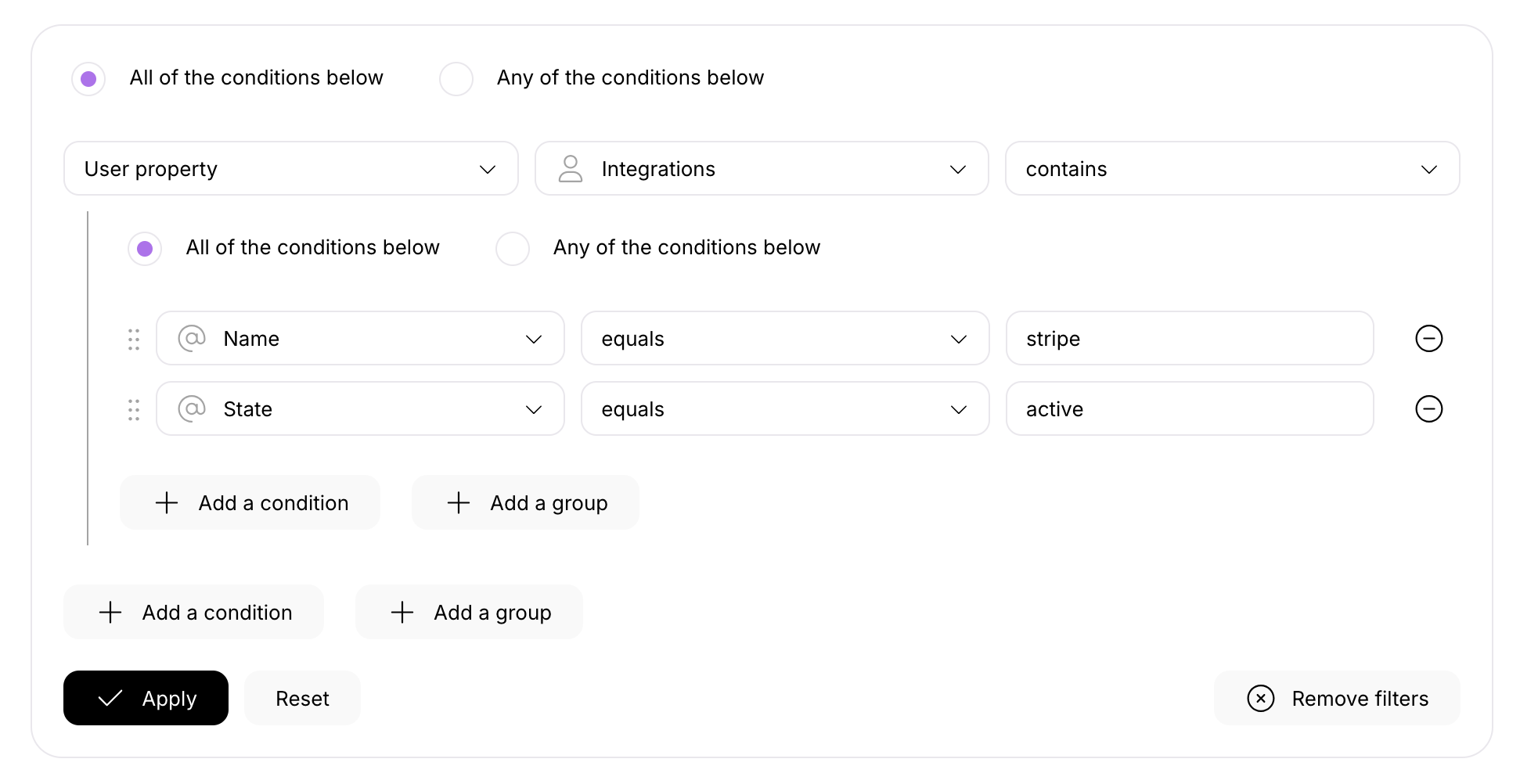The height and width of the screenshot is (784, 1520).
Task: Select top-level 'Any of the conditions below'
Action: [x=456, y=79]
